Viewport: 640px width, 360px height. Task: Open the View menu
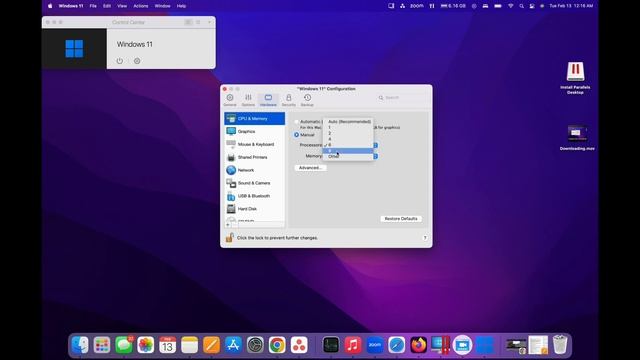tap(122, 6)
